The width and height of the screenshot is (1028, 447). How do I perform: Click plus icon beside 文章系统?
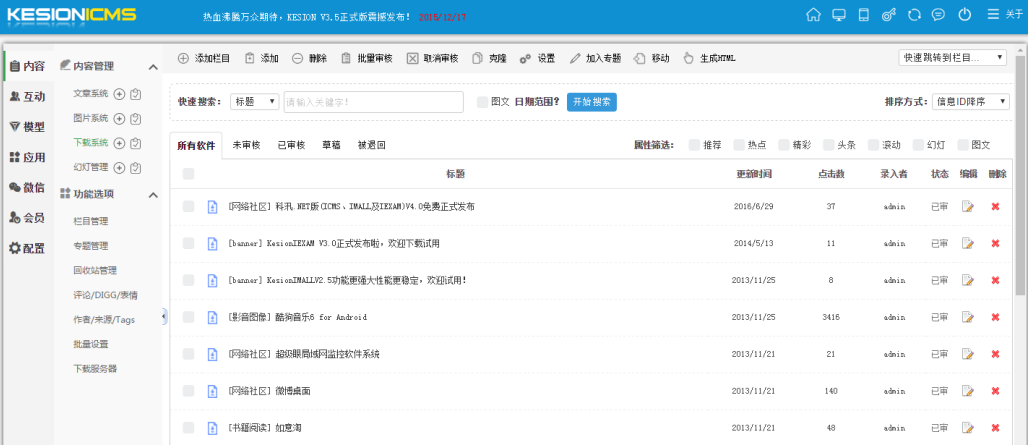(119, 93)
